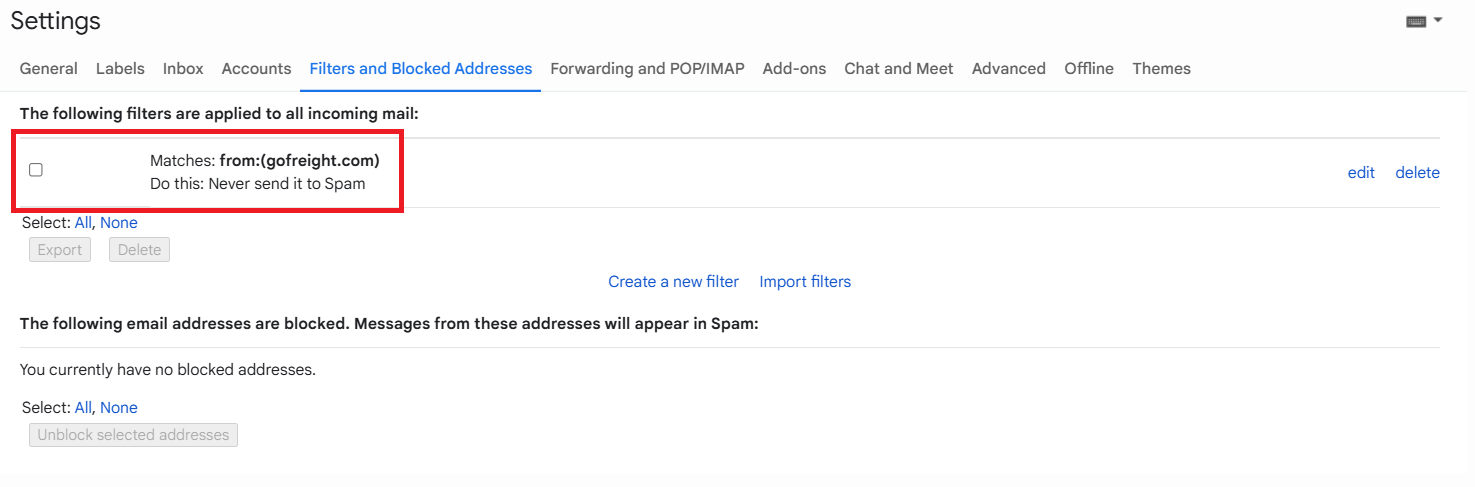1475x487 pixels.
Task: Go to the Inbox settings tab
Action: click(183, 69)
